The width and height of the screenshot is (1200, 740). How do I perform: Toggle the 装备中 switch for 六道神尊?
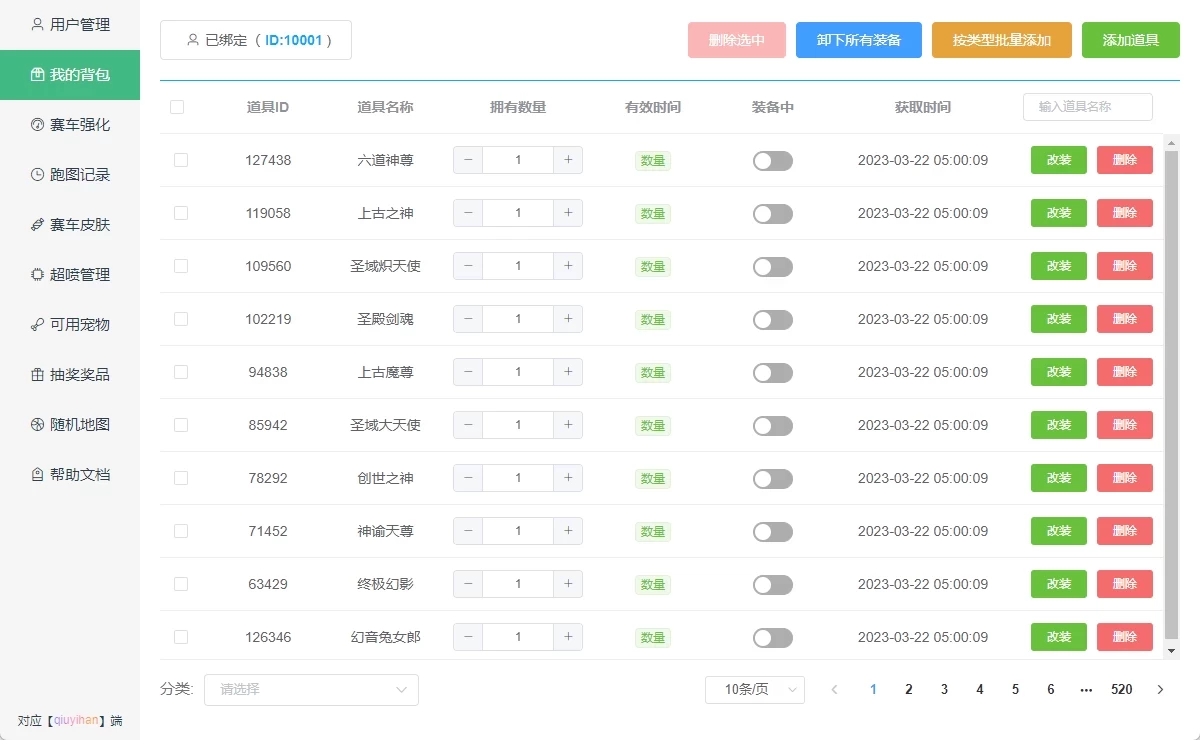(x=772, y=160)
